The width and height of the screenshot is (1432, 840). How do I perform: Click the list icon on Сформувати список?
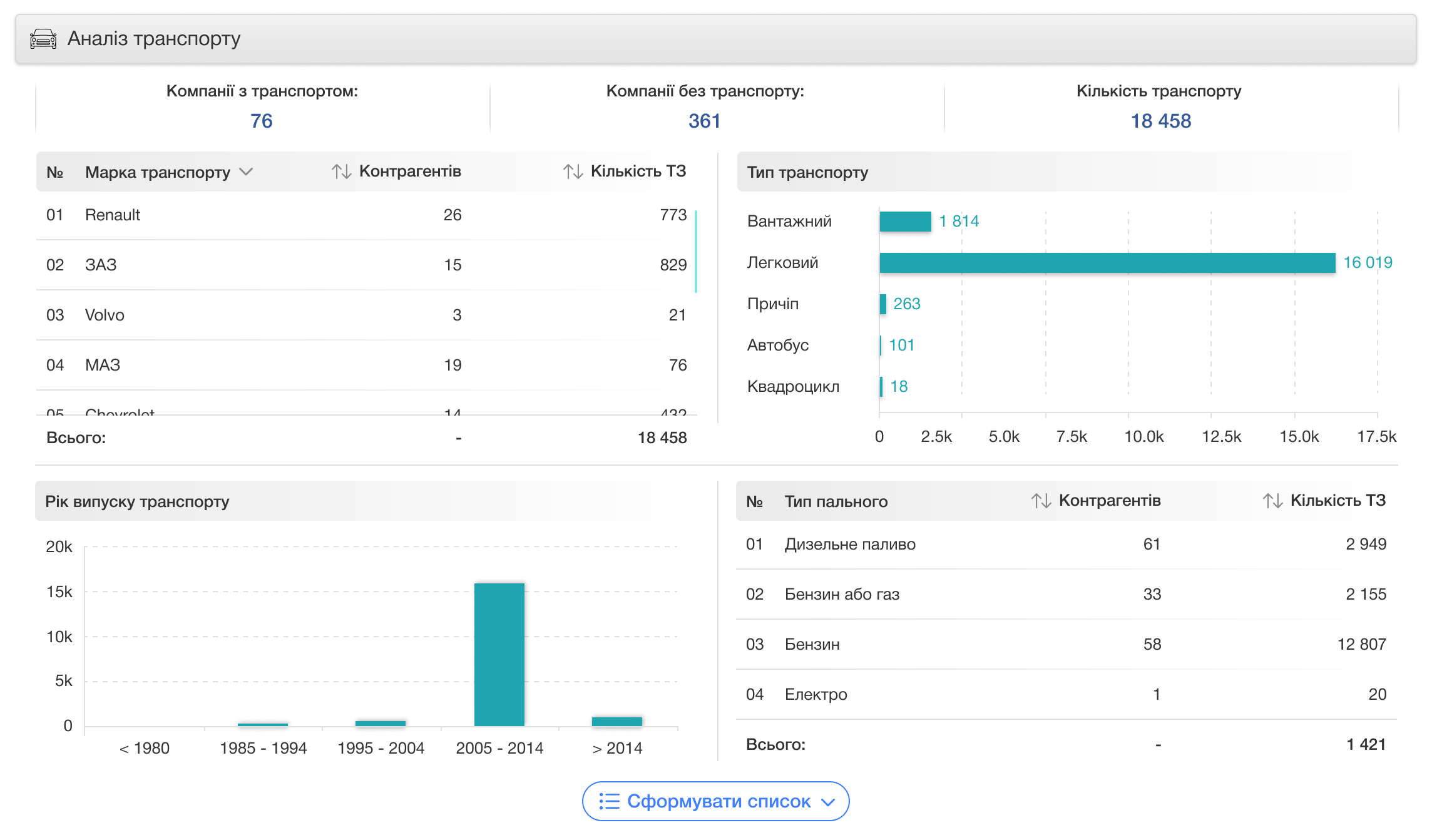[609, 801]
